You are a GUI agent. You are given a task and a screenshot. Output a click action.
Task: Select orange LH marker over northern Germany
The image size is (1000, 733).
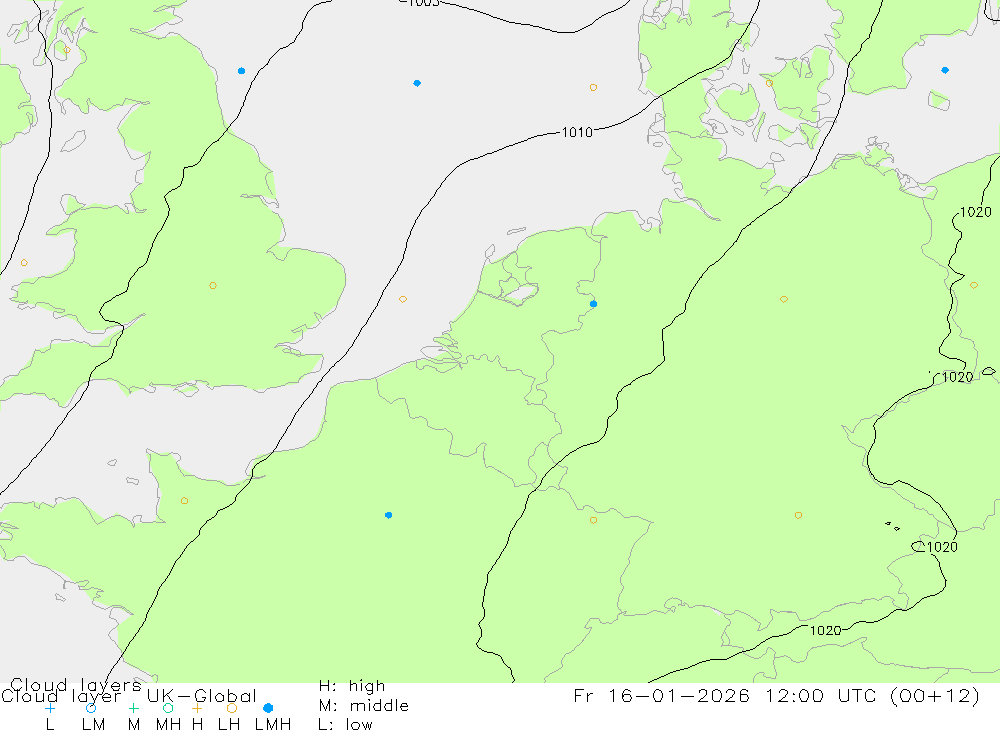coord(784,299)
